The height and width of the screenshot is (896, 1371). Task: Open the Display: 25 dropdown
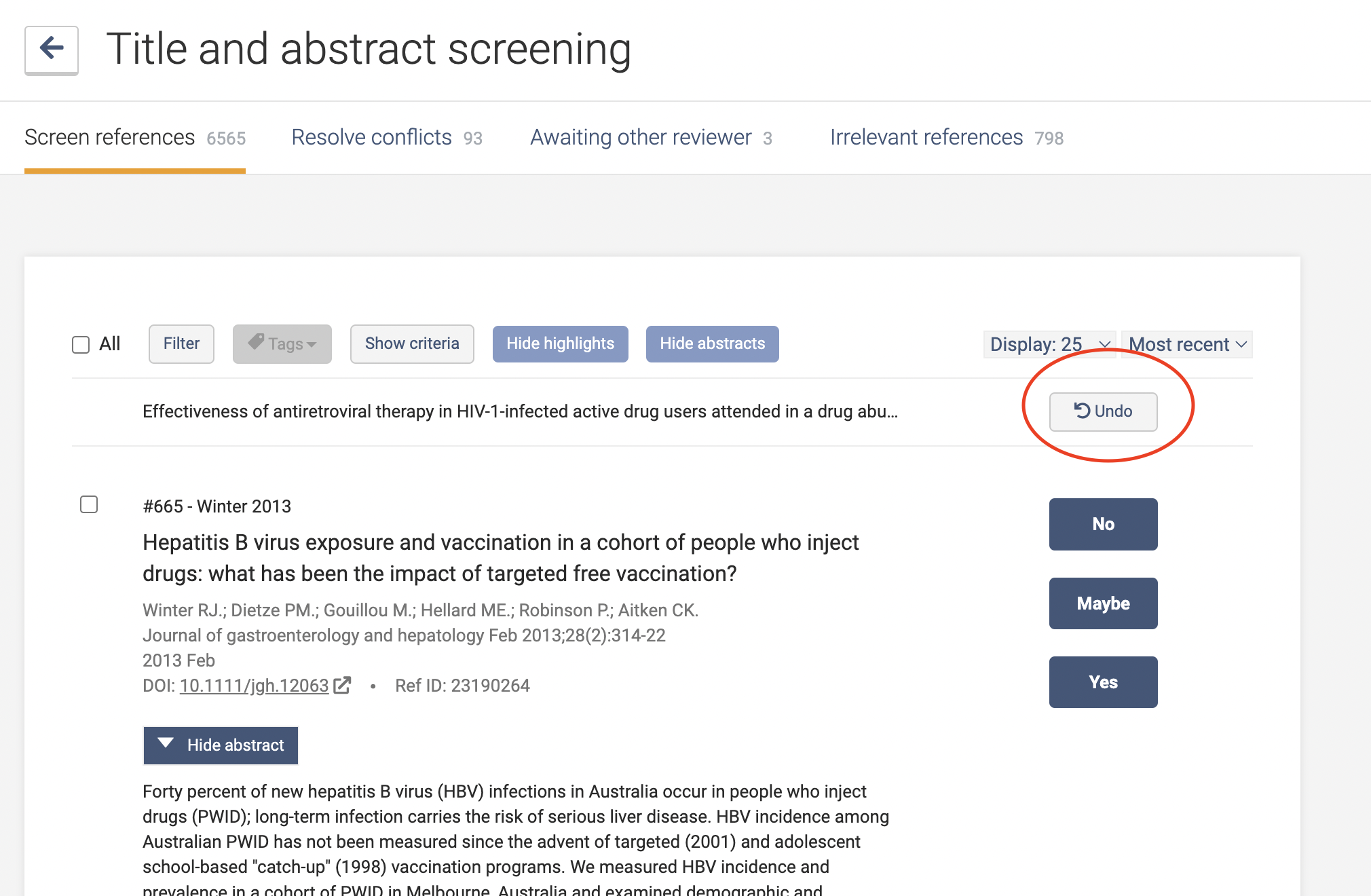[1049, 344]
